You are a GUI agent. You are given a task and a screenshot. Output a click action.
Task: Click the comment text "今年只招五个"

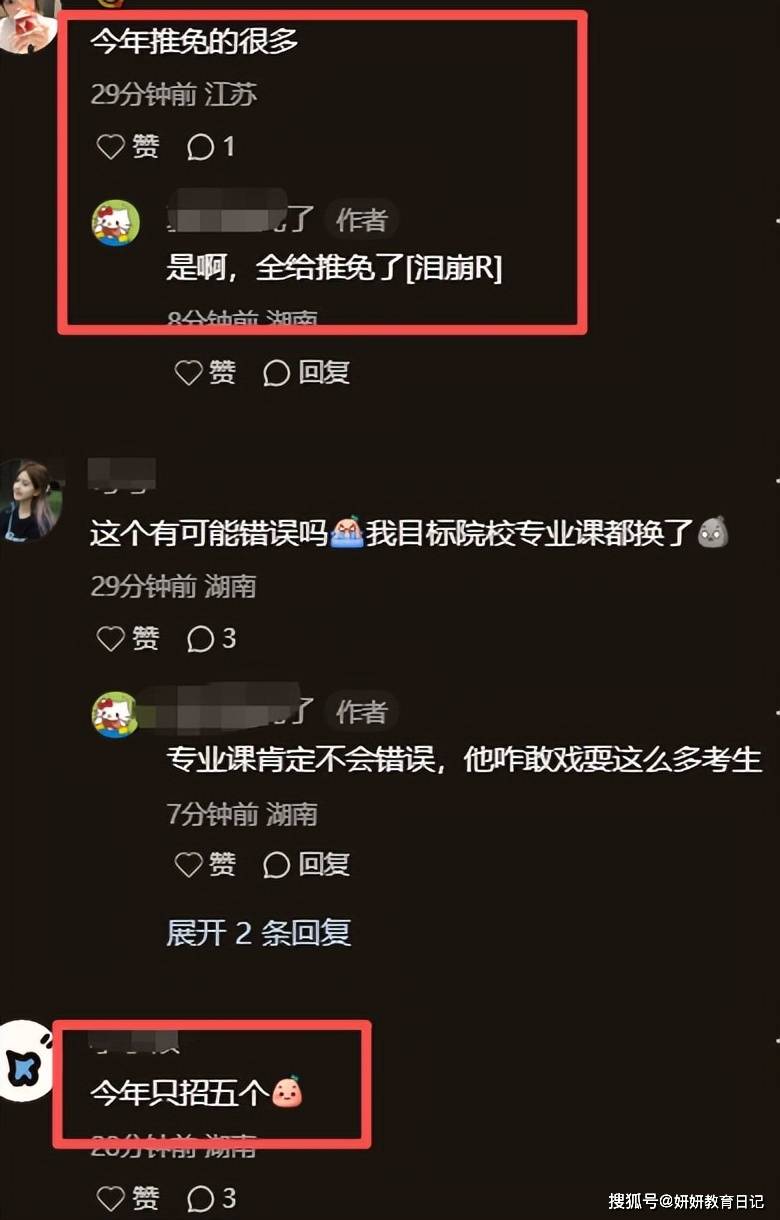click(181, 1091)
